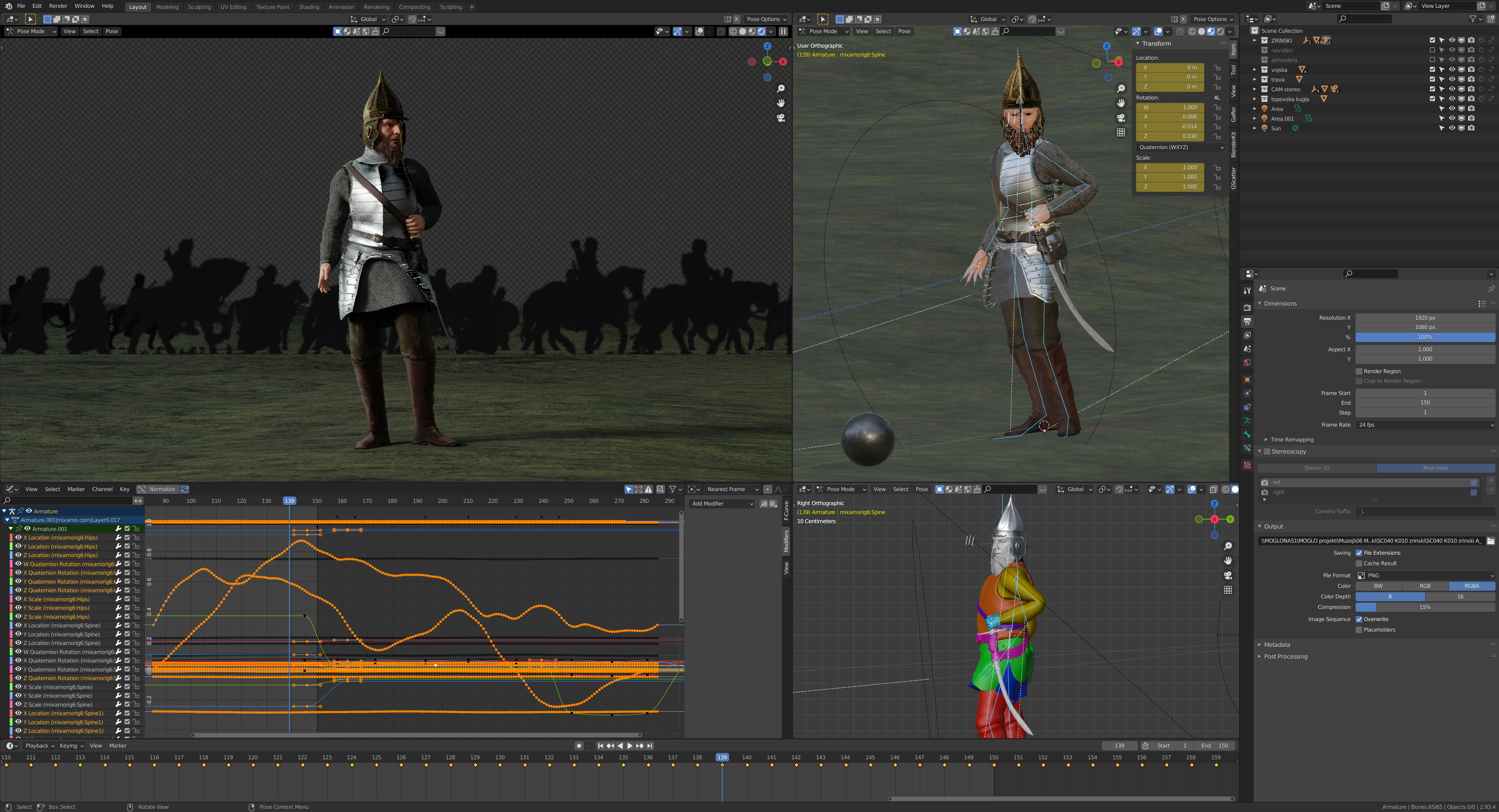Viewport: 1499px width, 812px height.
Task: Enable the Render Region checkbox
Action: 1359,371
